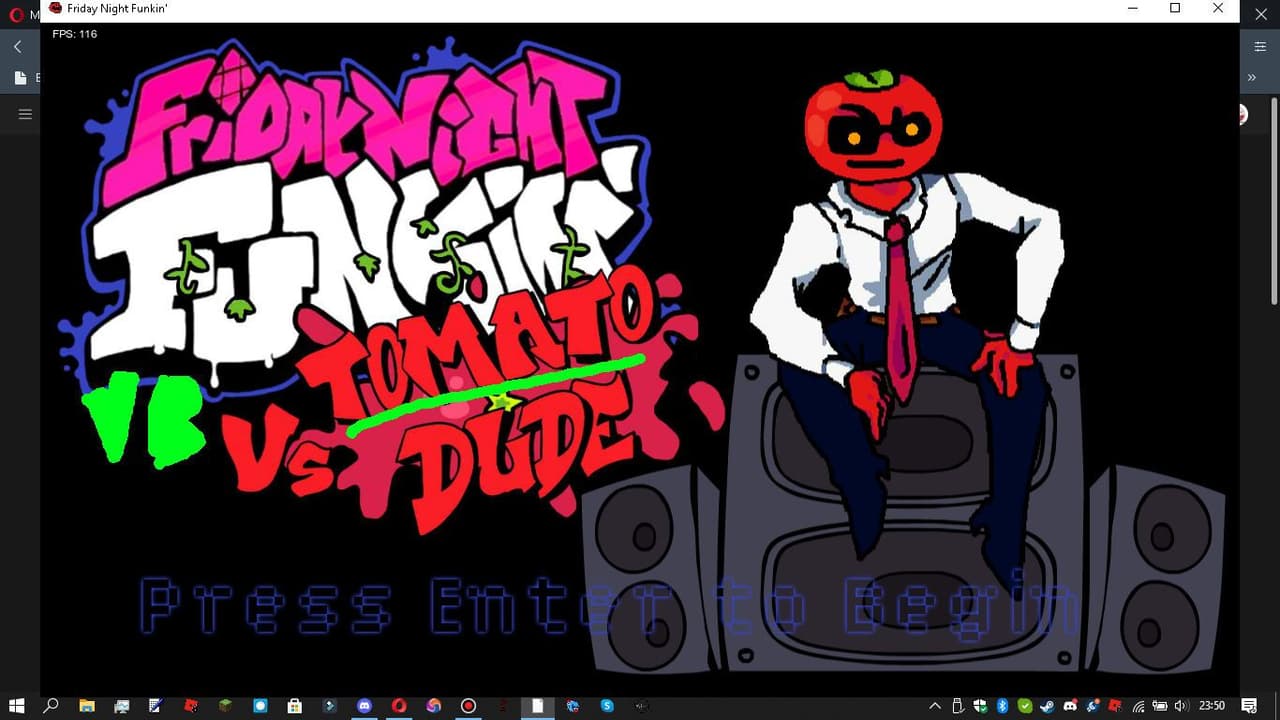This screenshot has height=720, width=1280.
Task: Open Opera easy setup menu icon
Action: 1260,47
